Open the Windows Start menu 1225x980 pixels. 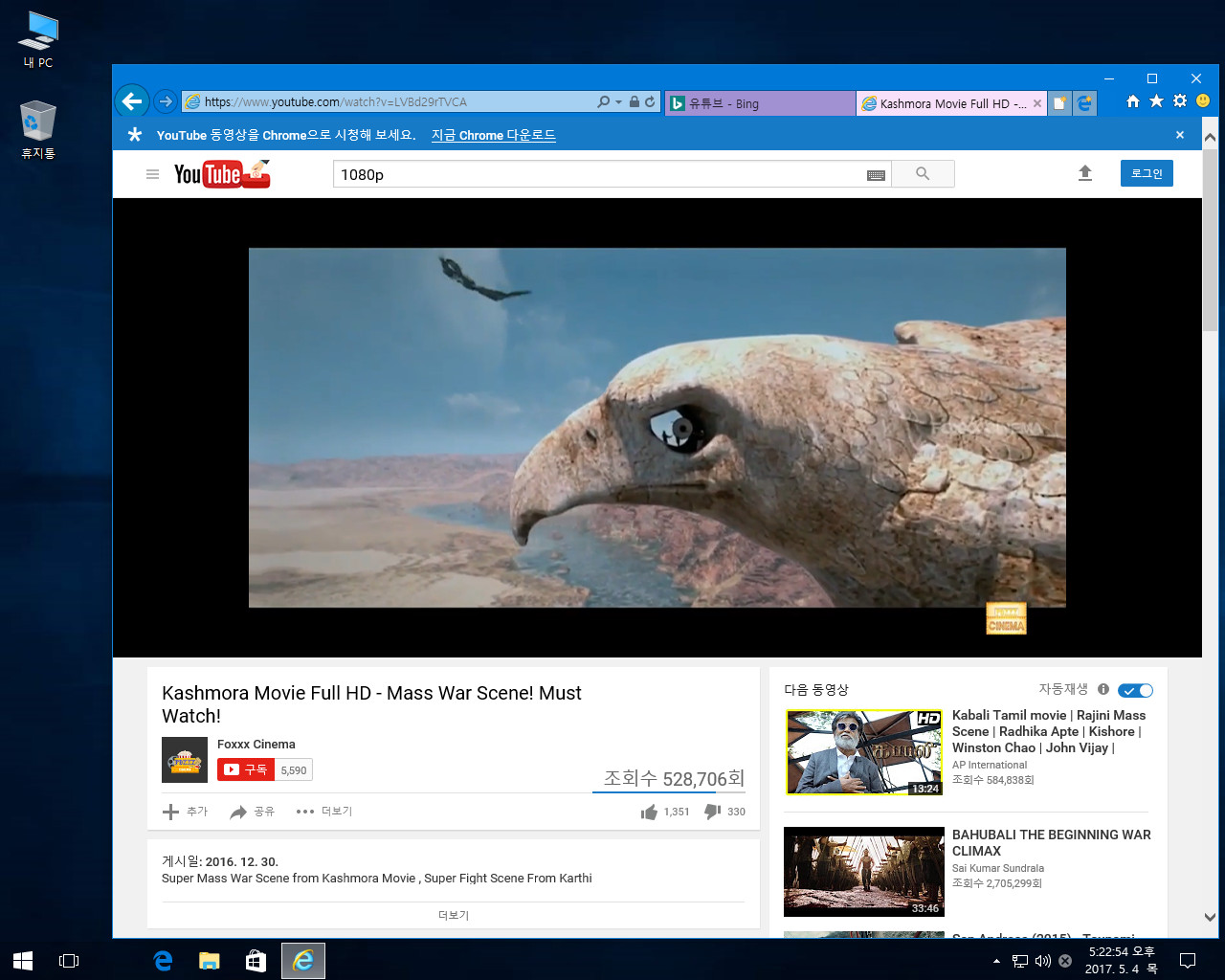coord(23,960)
